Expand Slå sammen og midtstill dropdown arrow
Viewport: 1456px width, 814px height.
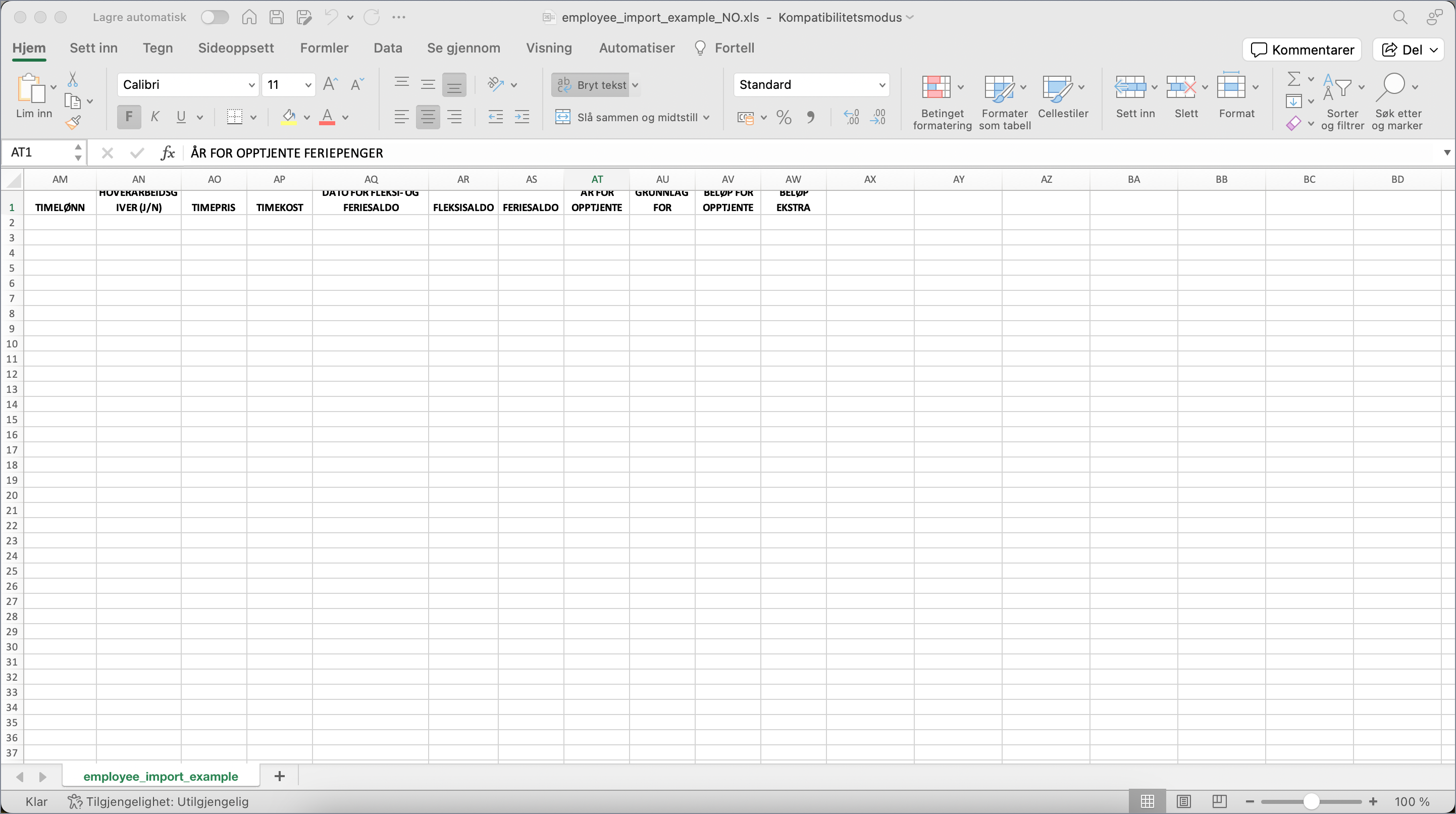[706, 117]
